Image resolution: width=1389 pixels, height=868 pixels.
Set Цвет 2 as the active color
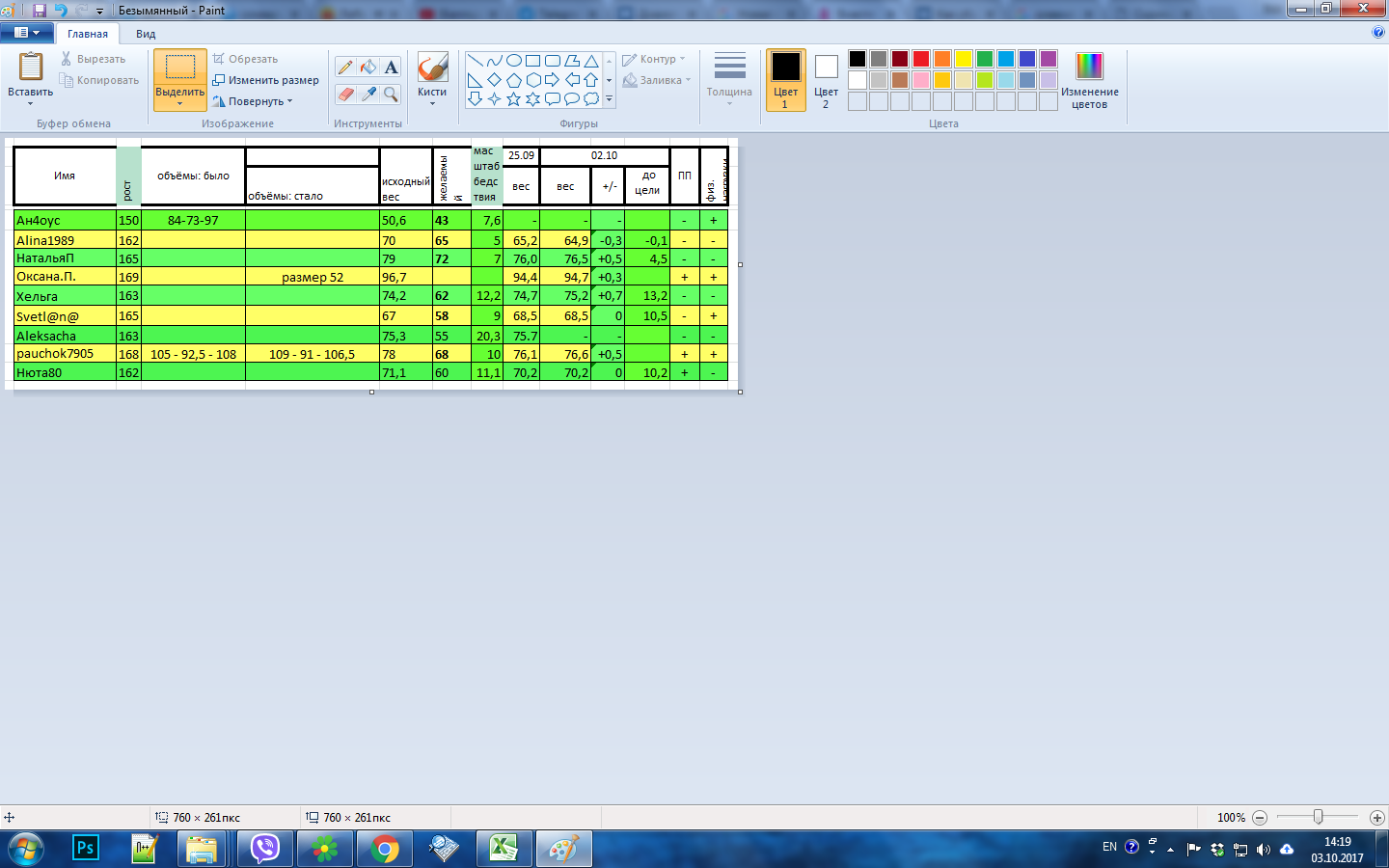826,79
